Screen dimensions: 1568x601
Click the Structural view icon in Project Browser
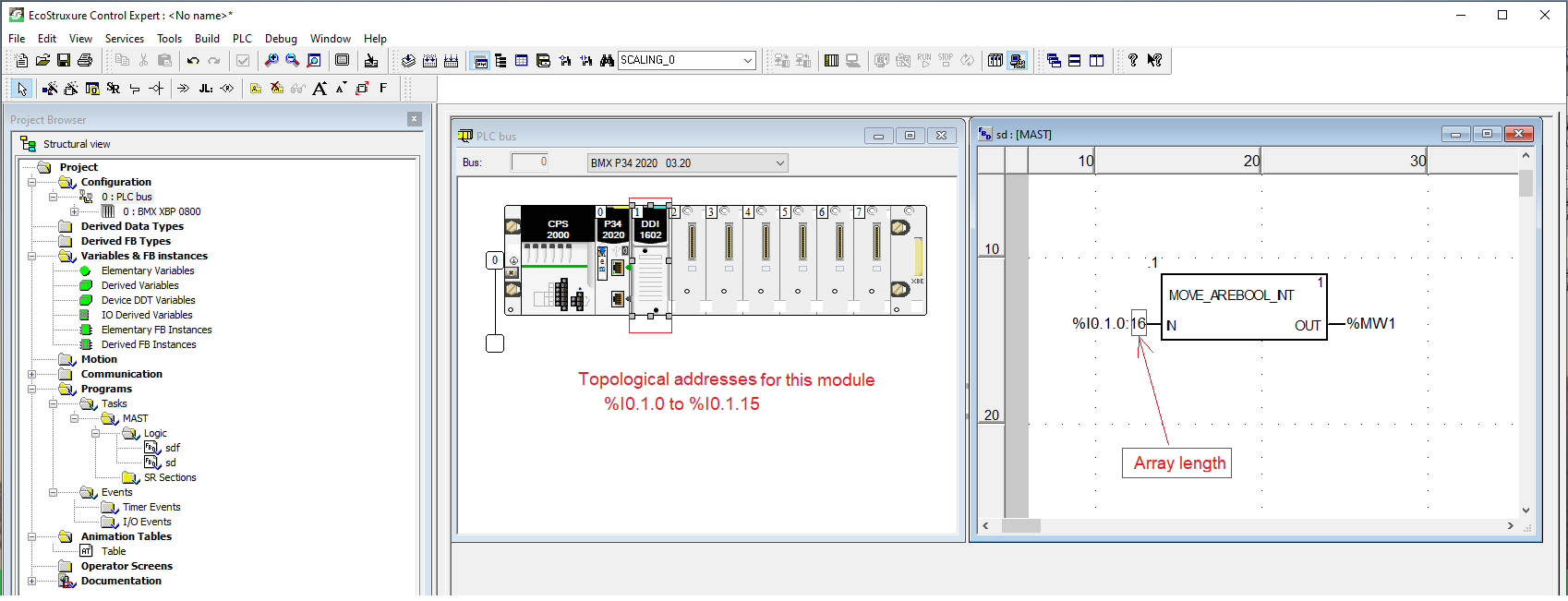(x=28, y=143)
